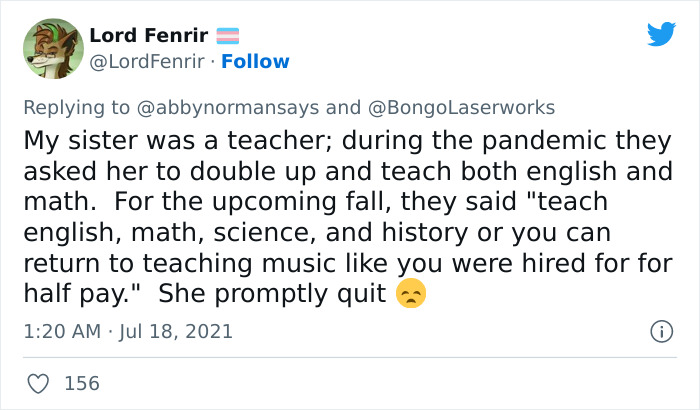
Task: Click the 156 likes count
Action: (x=82, y=382)
